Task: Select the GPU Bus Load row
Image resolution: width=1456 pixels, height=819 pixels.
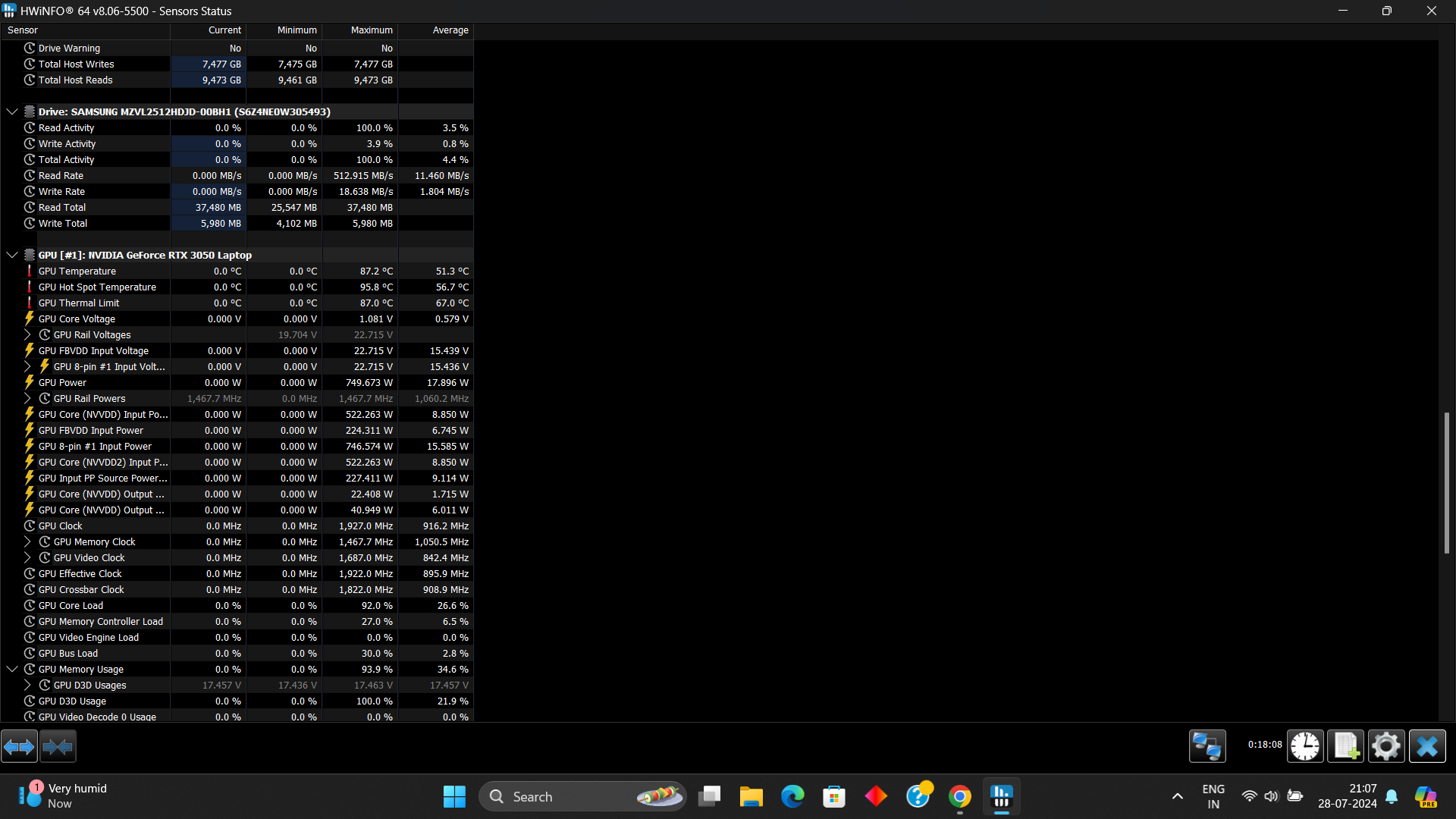Action: pos(237,654)
